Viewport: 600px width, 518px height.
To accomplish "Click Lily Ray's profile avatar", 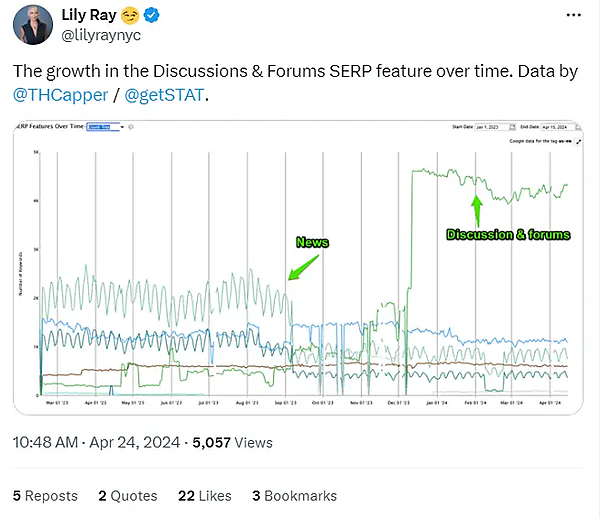I will click(33, 25).
